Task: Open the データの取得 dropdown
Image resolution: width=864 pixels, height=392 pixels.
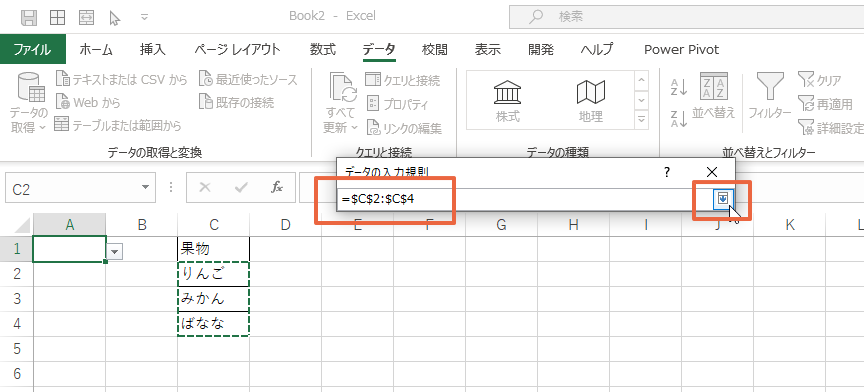Action: click(29, 104)
